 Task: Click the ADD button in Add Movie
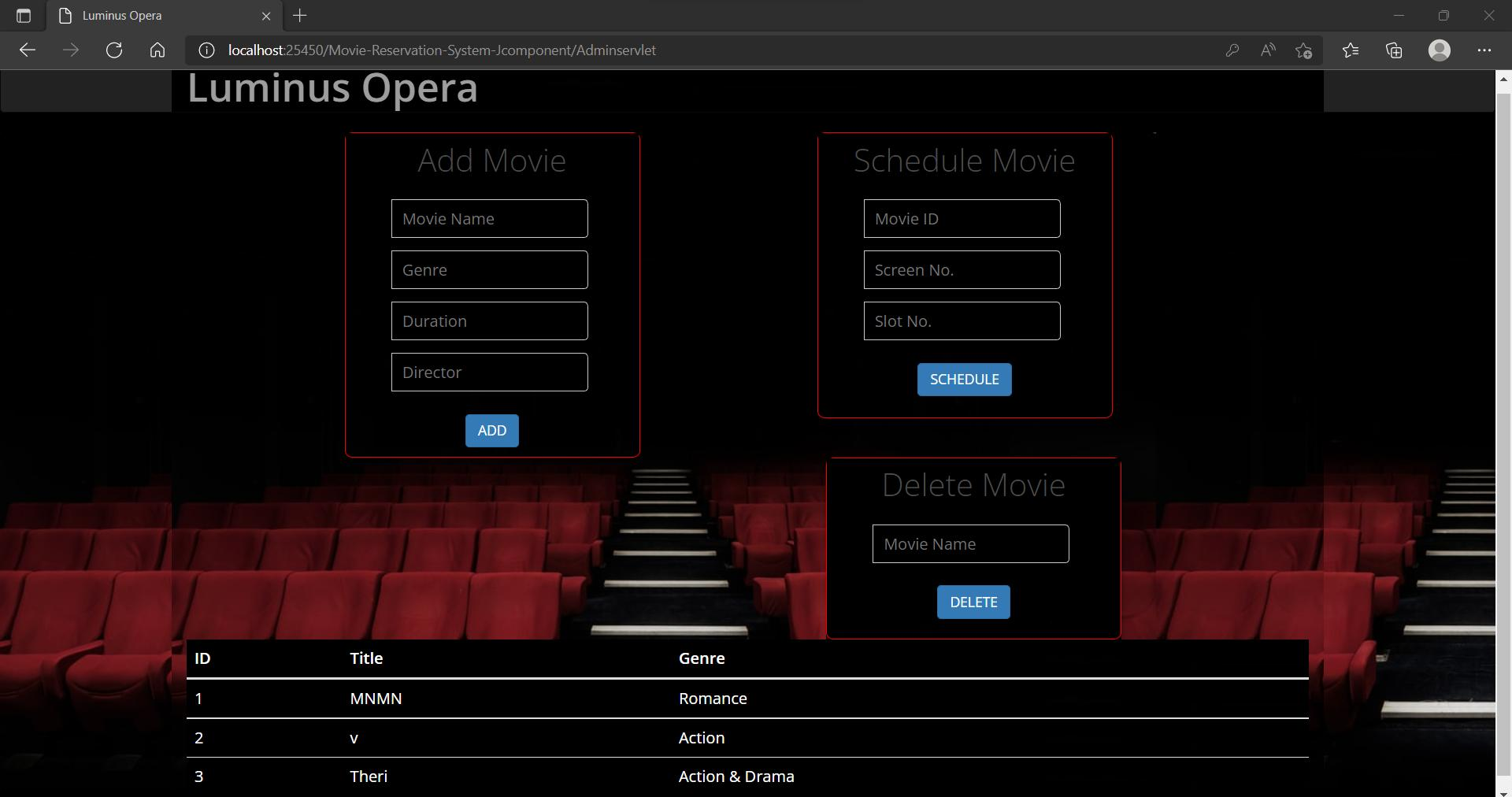(491, 430)
